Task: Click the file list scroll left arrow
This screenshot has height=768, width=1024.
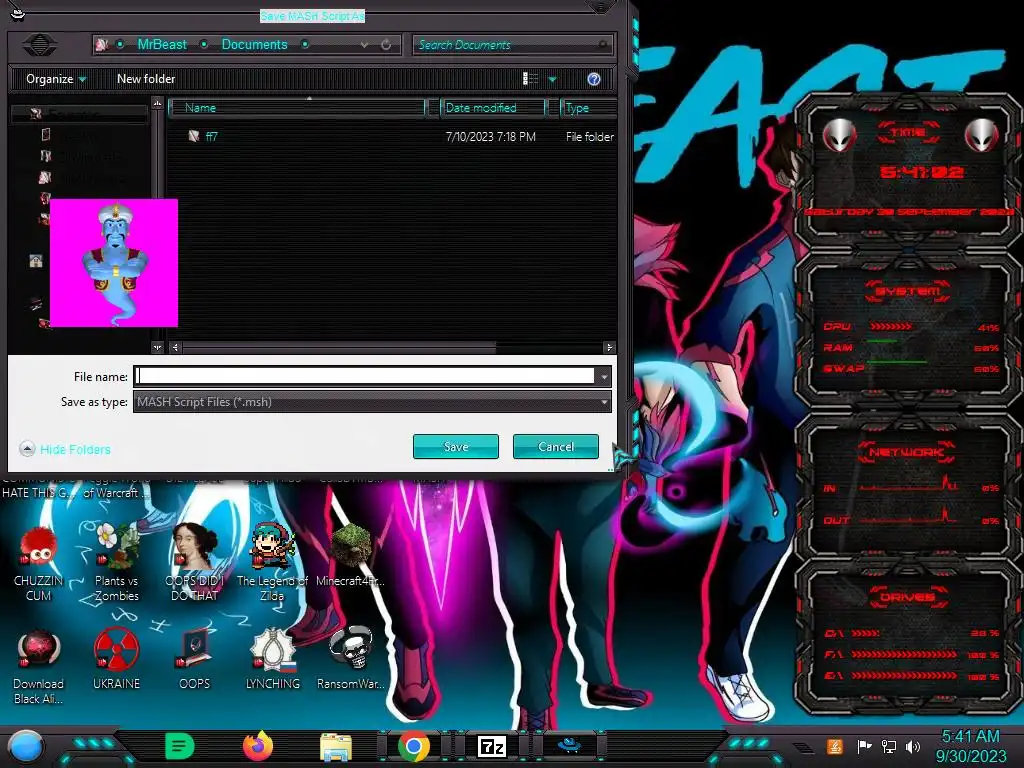Action: (x=175, y=347)
